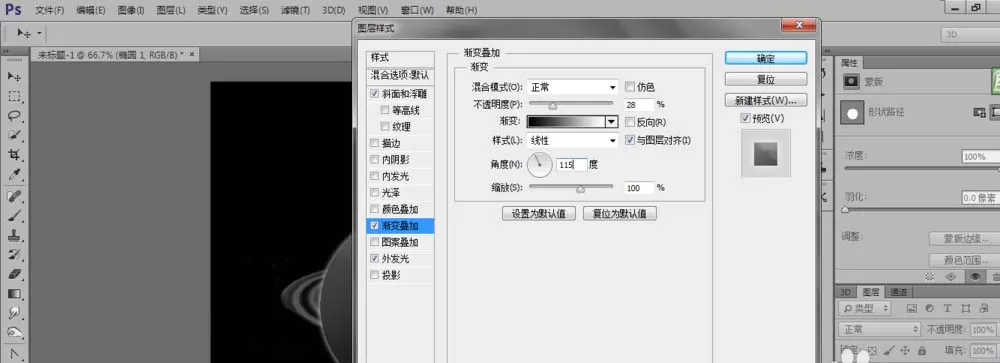Select the Rectangular Marquee tool
1000x363 pixels.
coord(14,96)
